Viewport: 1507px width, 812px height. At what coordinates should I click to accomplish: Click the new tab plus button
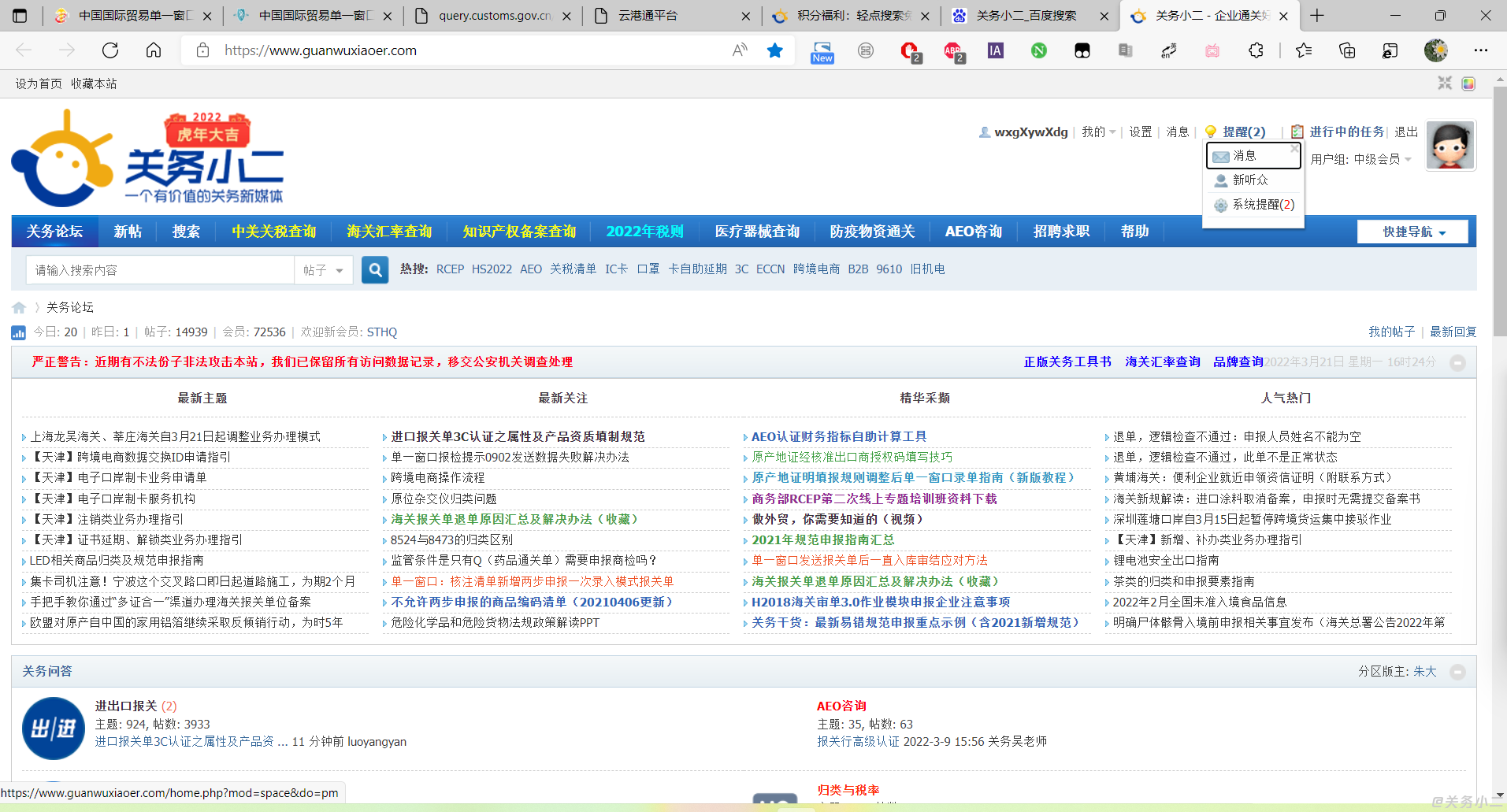[x=1317, y=16]
